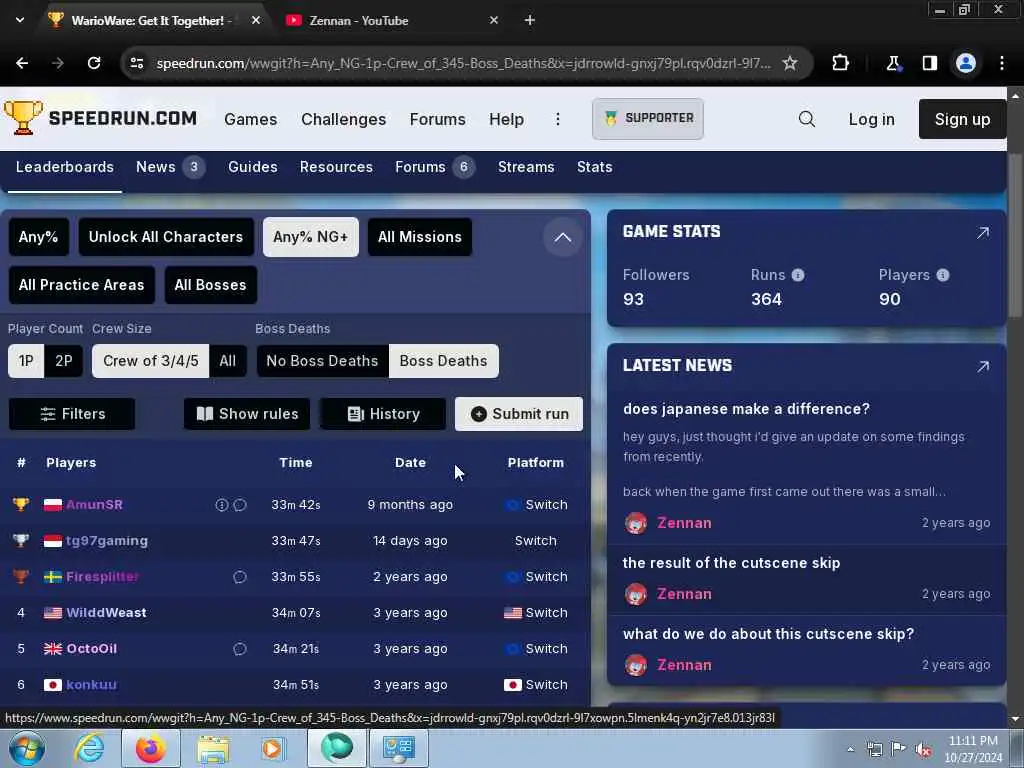Open the Leaderboards tab
Viewport: 1024px width, 768px height.
[x=65, y=167]
